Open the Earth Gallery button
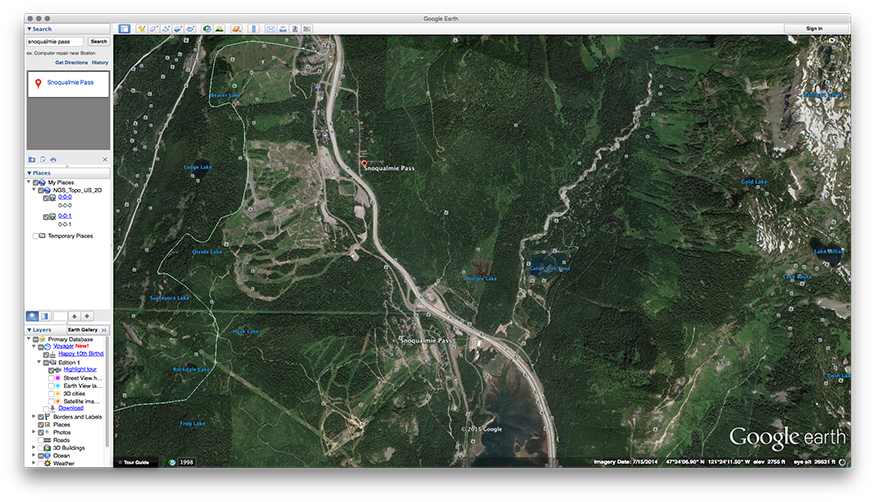Viewport: 875px width, 502px height. coord(87,330)
